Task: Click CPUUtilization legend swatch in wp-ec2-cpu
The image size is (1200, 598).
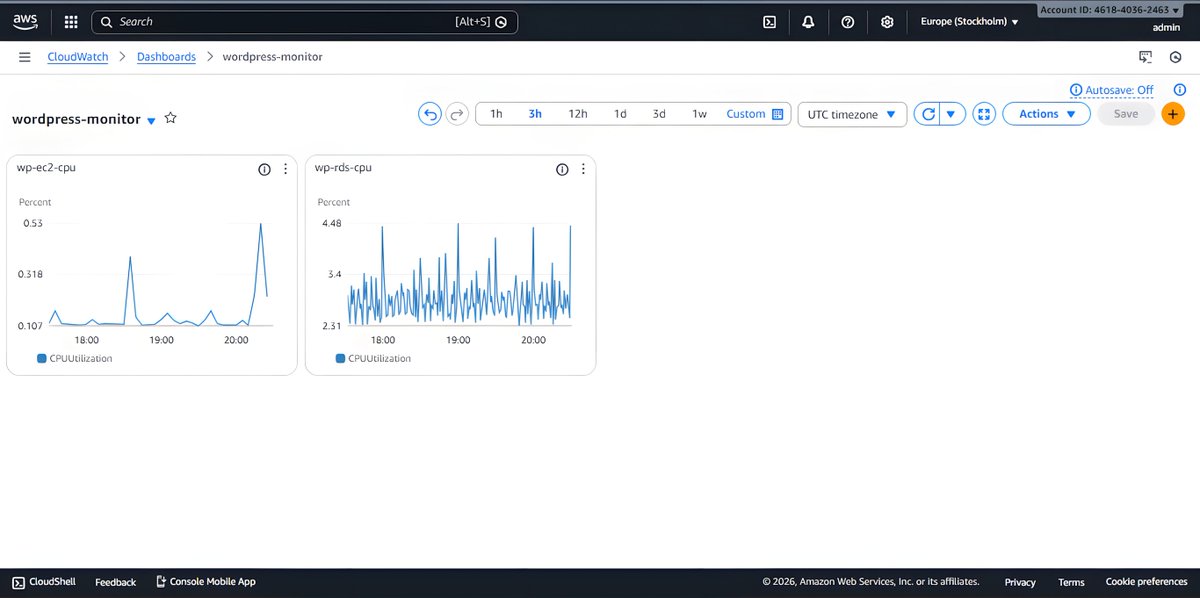Action: [x=41, y=358]
